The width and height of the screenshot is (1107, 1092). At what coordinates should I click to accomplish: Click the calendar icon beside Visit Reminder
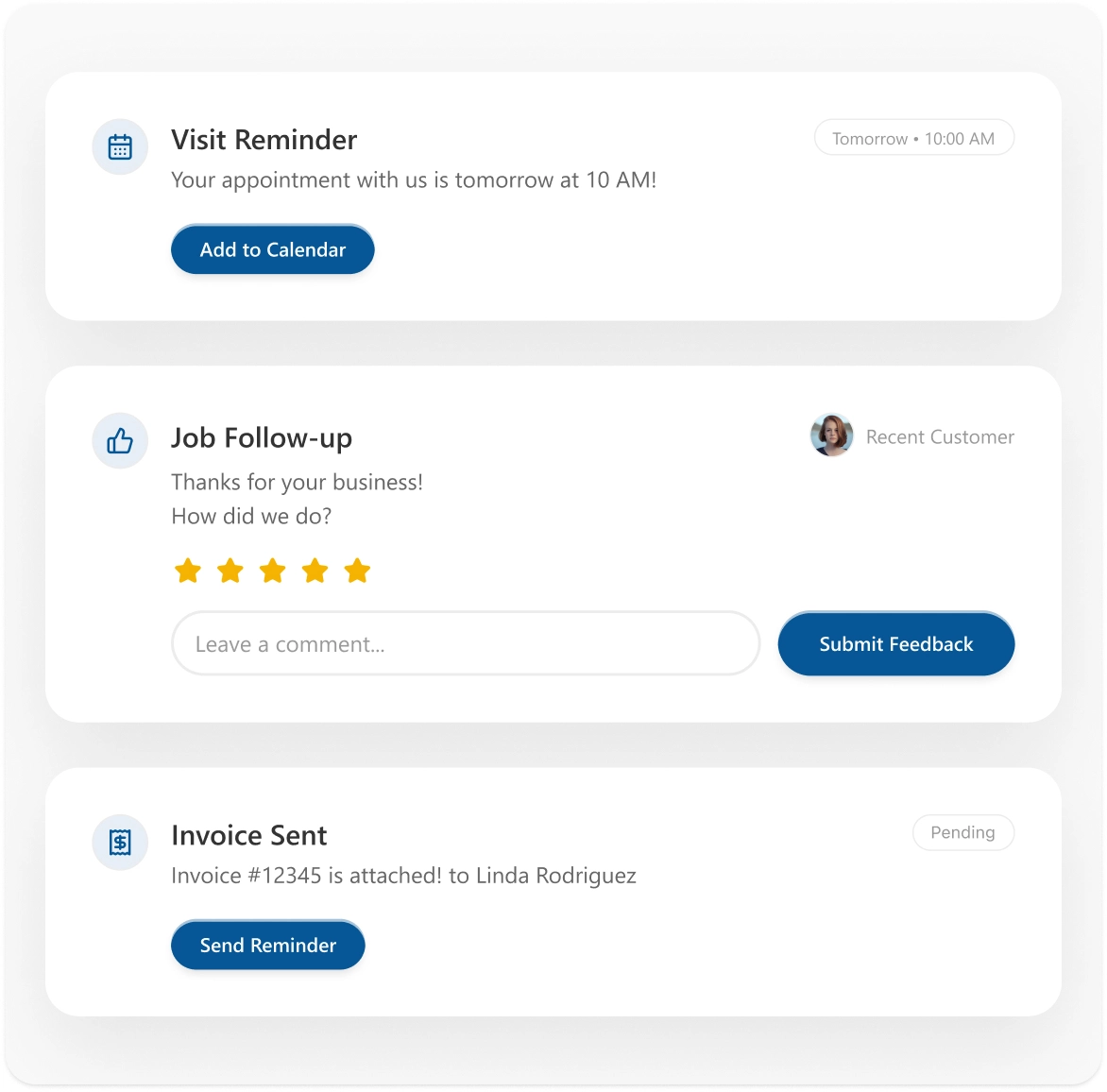tap(120, 147)
